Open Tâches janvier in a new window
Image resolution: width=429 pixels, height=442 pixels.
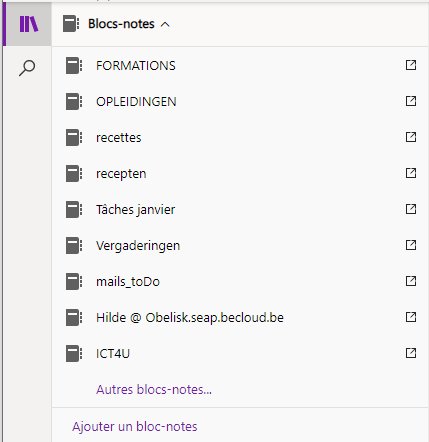pos(411,209)
